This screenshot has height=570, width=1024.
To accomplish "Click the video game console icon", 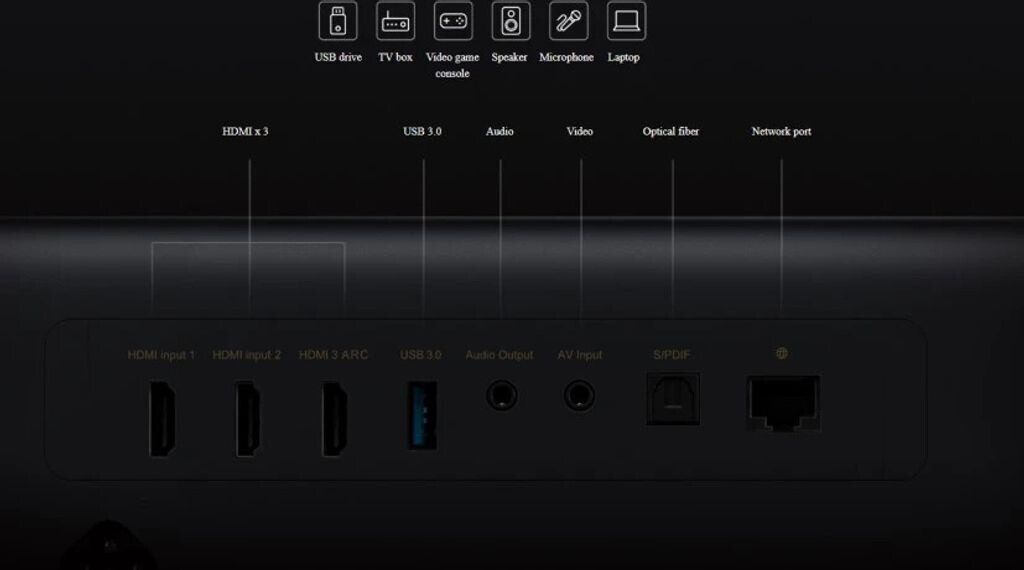I will coord(453,21).
